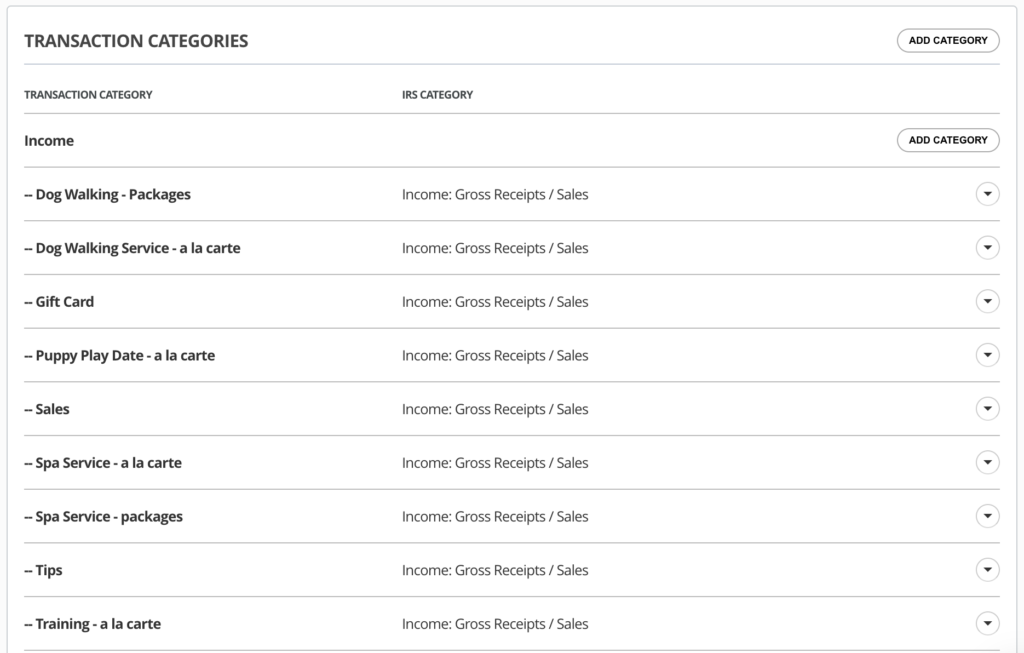The width and height of the screenshot is (1024, 653).
Task: Open dropdown for Spa Service - packages
Action: [987, 516]
